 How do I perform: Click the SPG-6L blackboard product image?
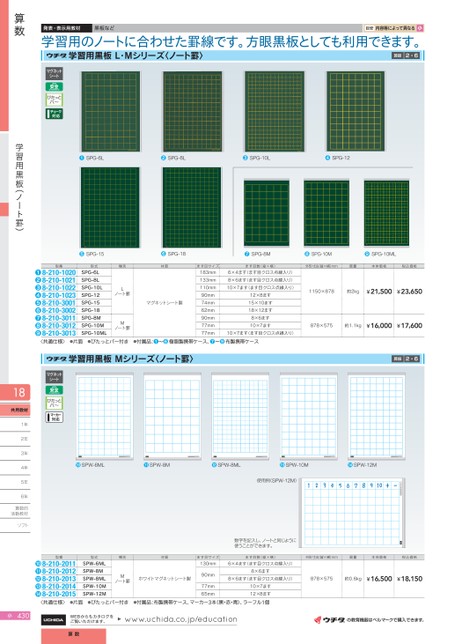click(110, 111)
